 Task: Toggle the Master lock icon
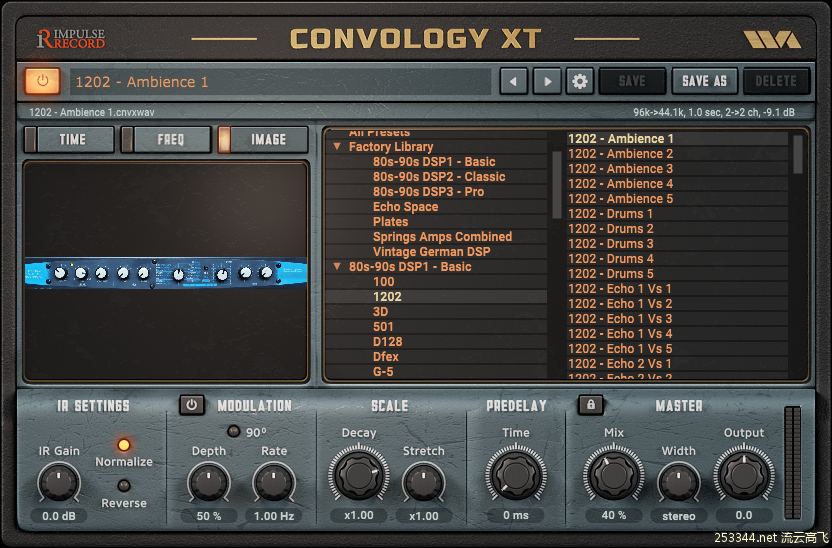click(591, 405)
